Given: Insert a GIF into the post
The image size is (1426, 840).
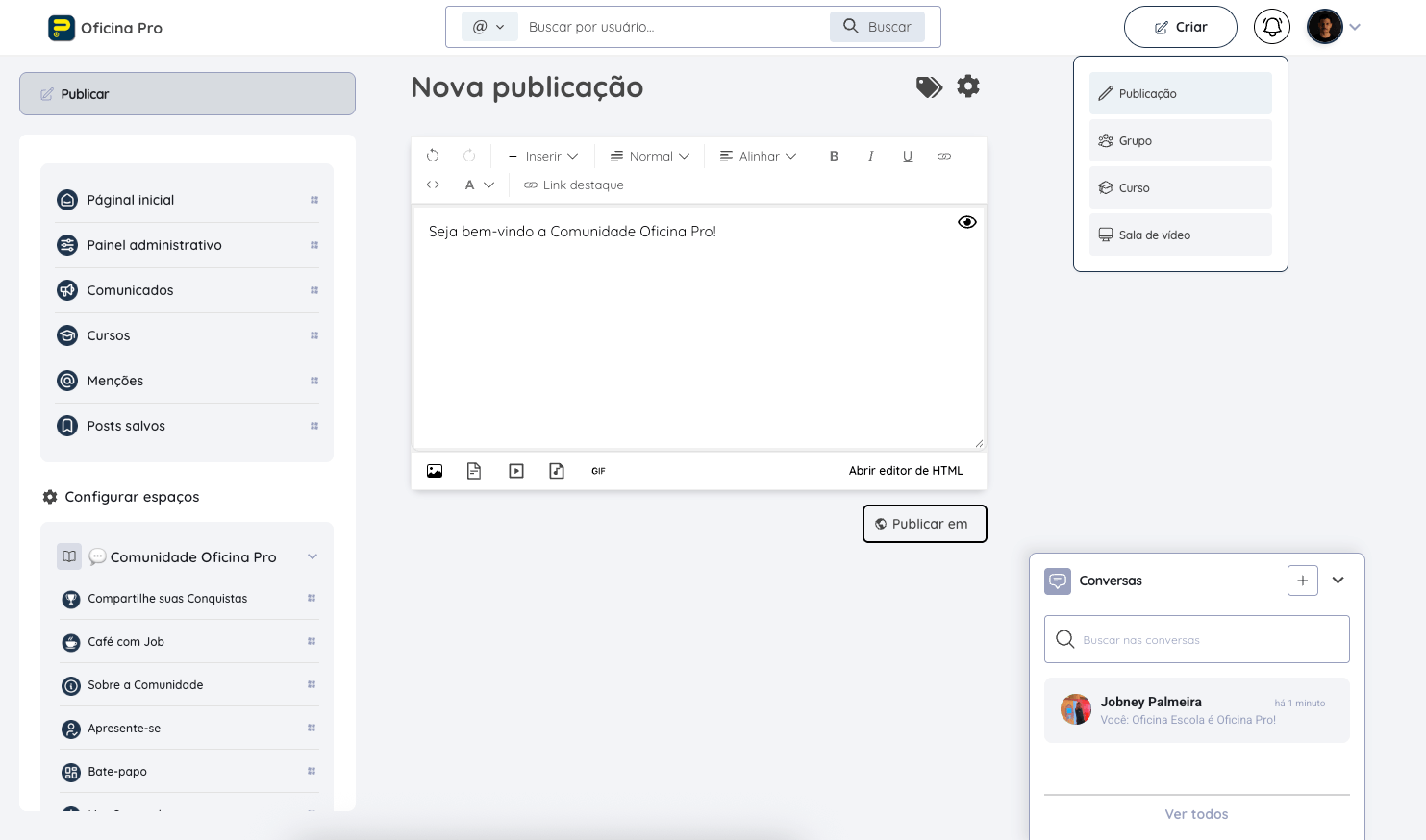Looking at the screenshot, I should pyautogui.click(x=598, y=471).
